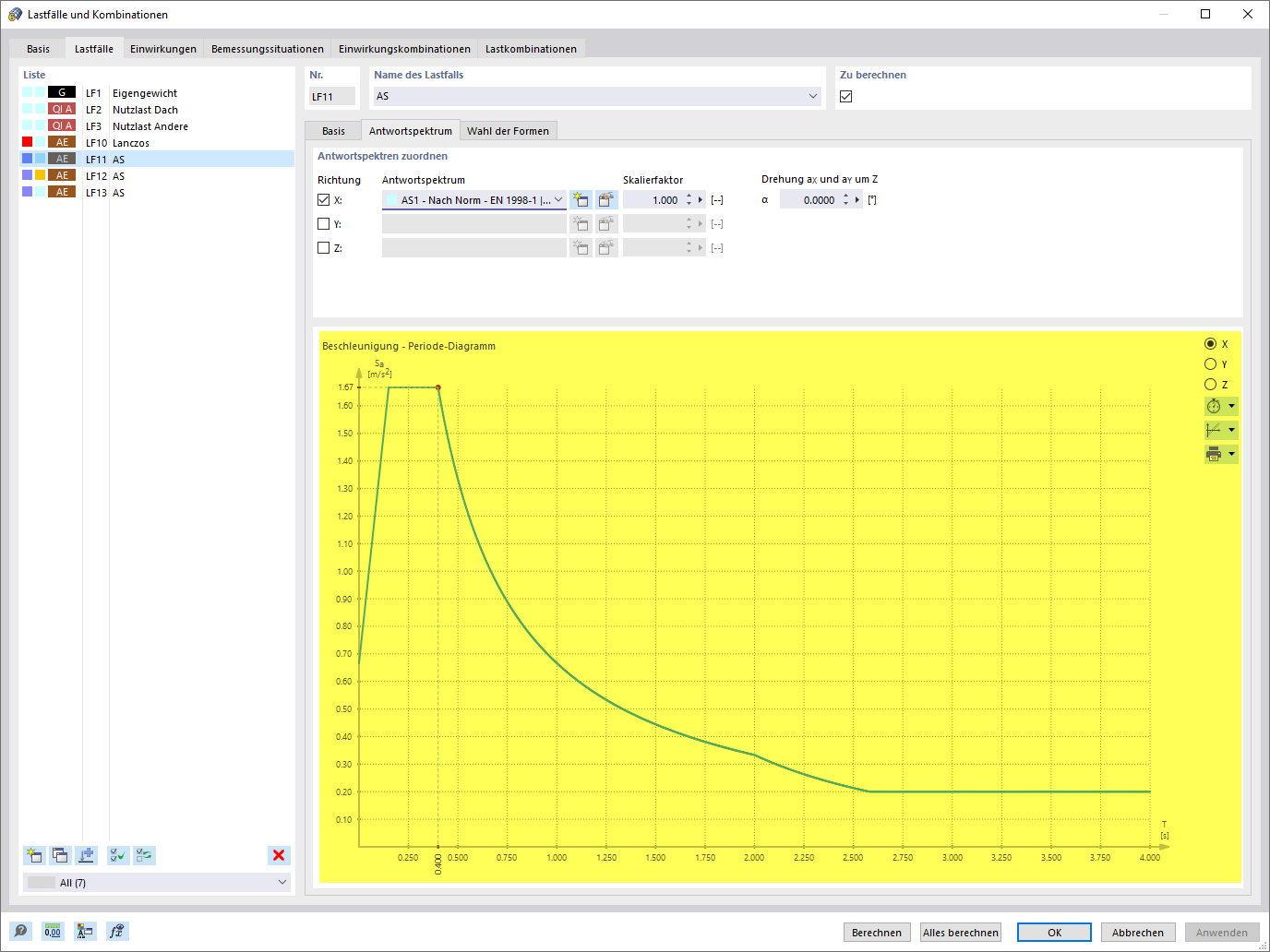Select the Y radio button on the diagram
The image size is (1270, 952).
tap(1210, 364)
